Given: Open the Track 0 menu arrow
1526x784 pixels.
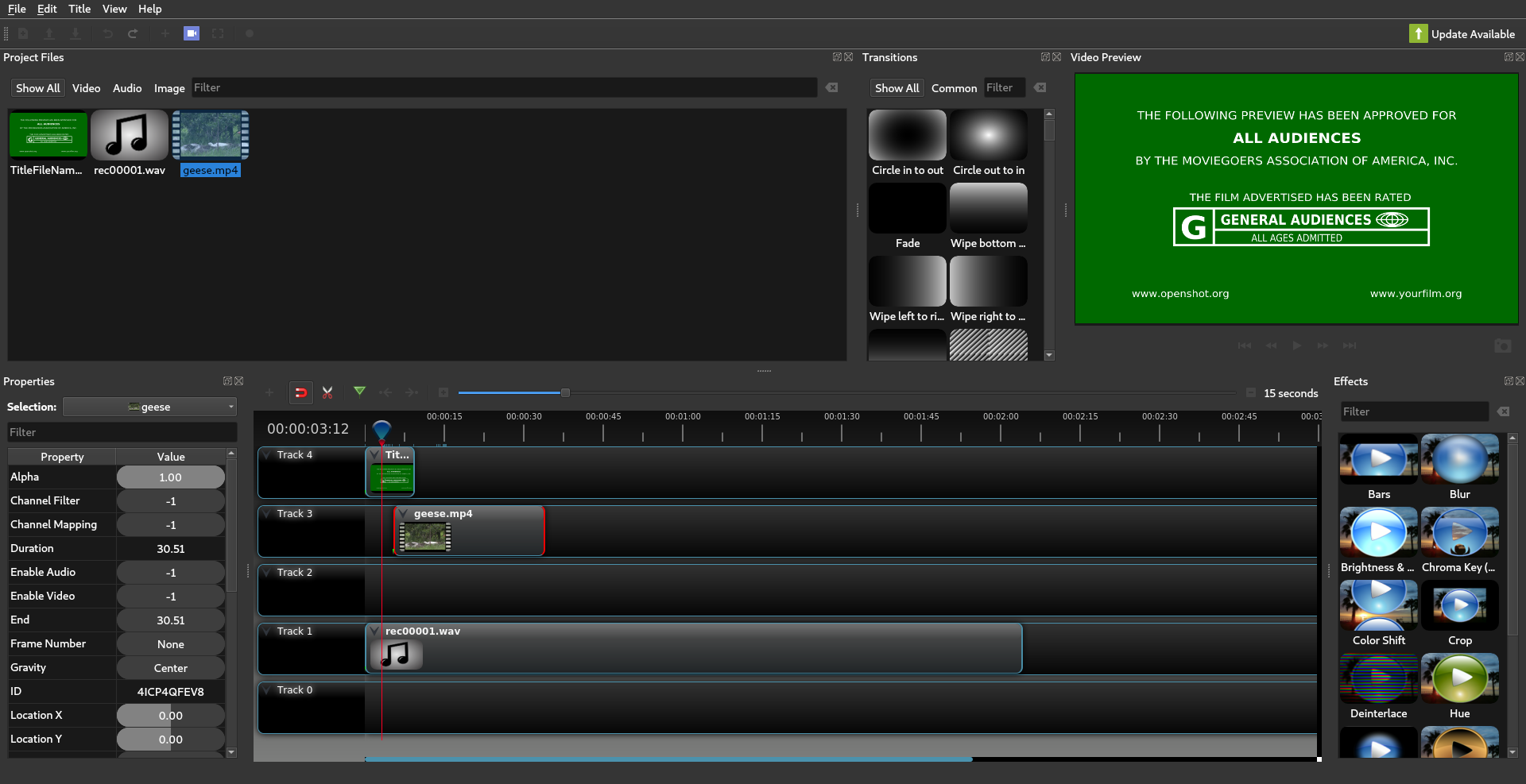Looking at the screenshot, I should point(266,690).
